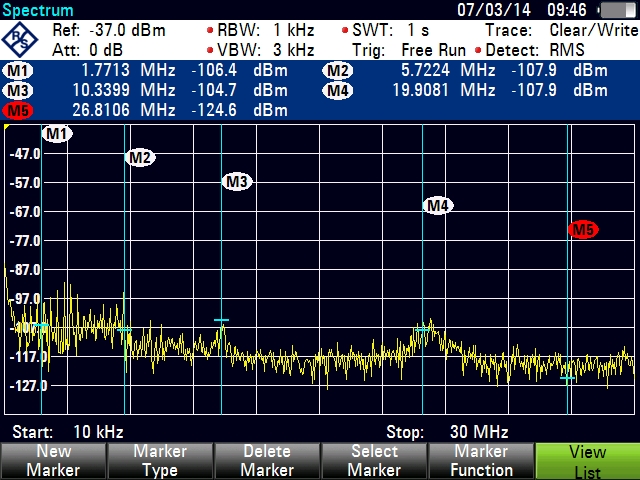Click the 5.7224 MHz marker frequency
This screenshot has width=640, height=480.
(x=448, y=71)
